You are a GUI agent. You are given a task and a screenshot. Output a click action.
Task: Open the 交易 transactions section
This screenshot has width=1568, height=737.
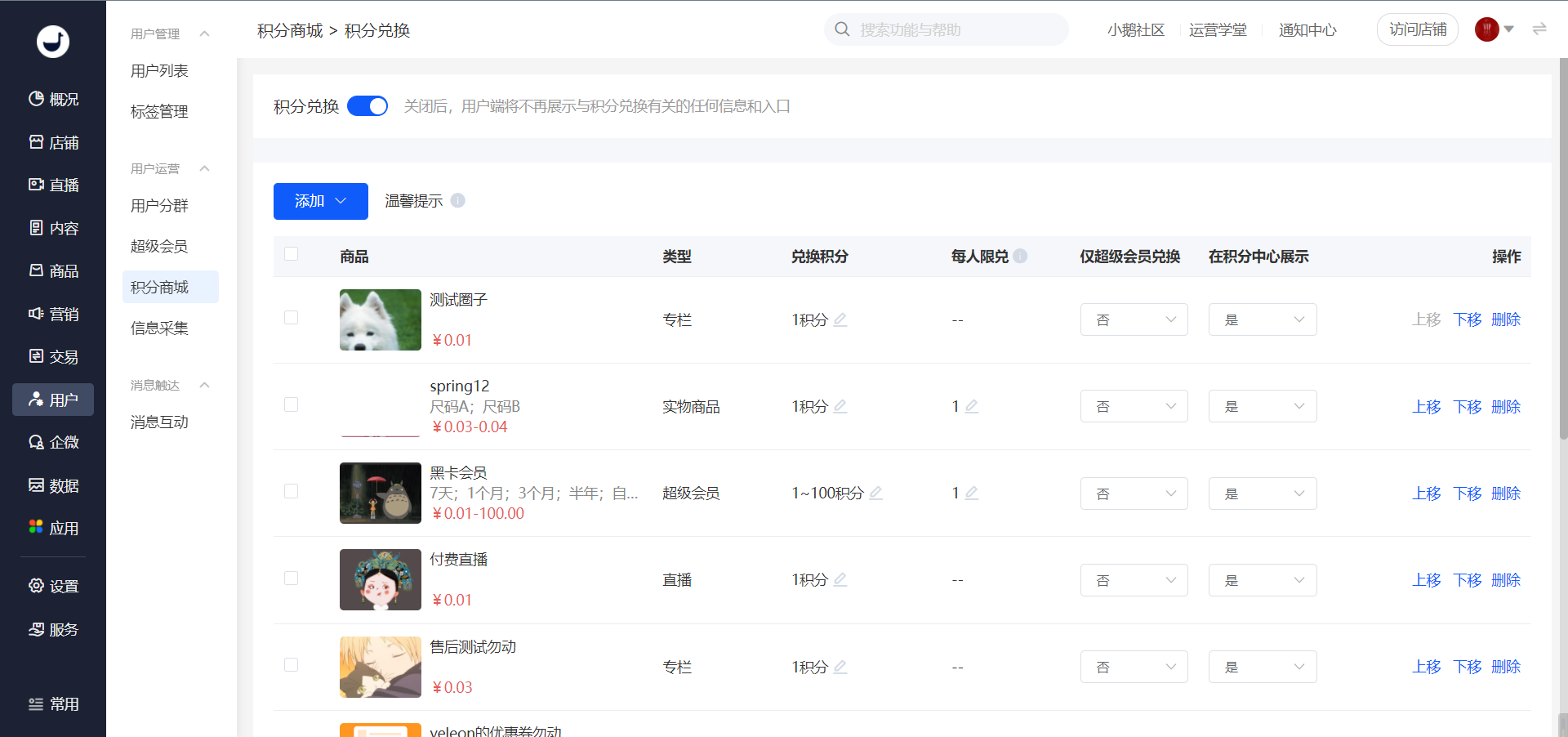click(x=53, y=356)
